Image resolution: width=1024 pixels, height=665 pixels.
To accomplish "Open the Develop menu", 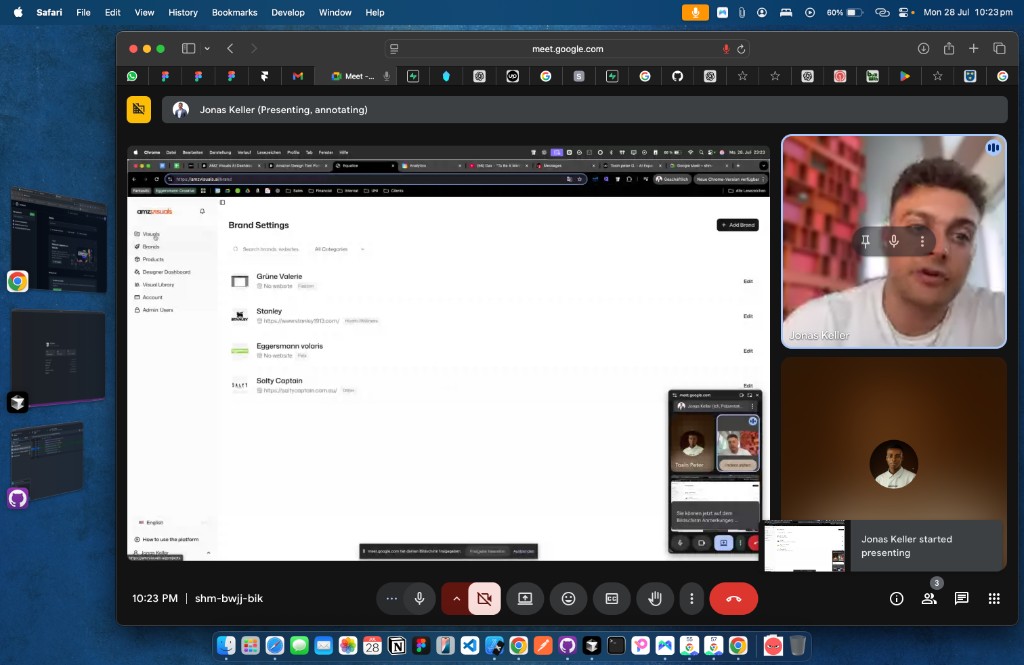I will coord(288,12).
